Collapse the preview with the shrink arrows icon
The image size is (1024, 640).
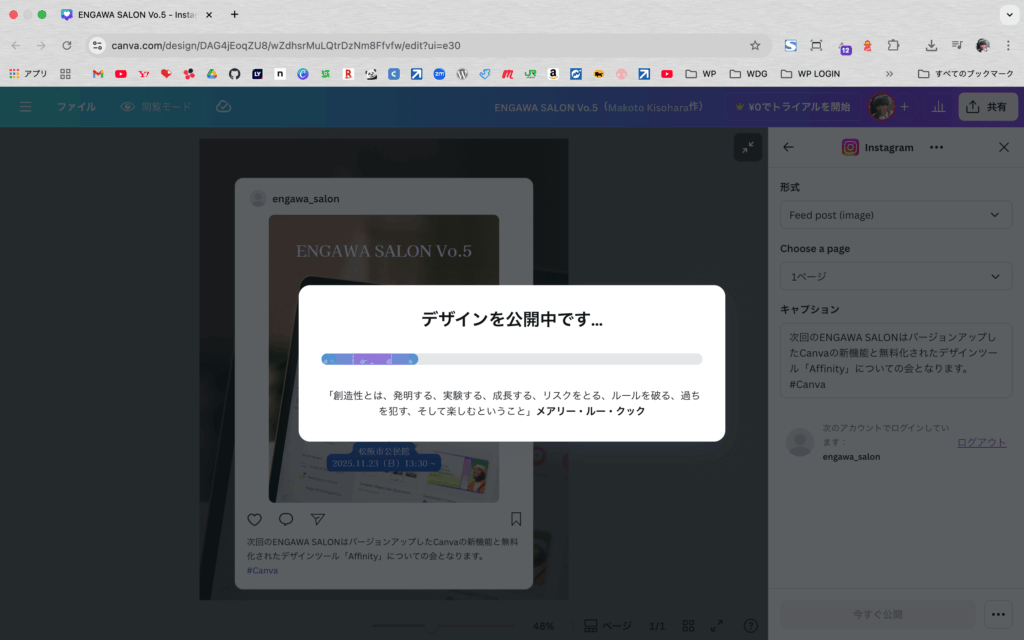pos(747,148)
